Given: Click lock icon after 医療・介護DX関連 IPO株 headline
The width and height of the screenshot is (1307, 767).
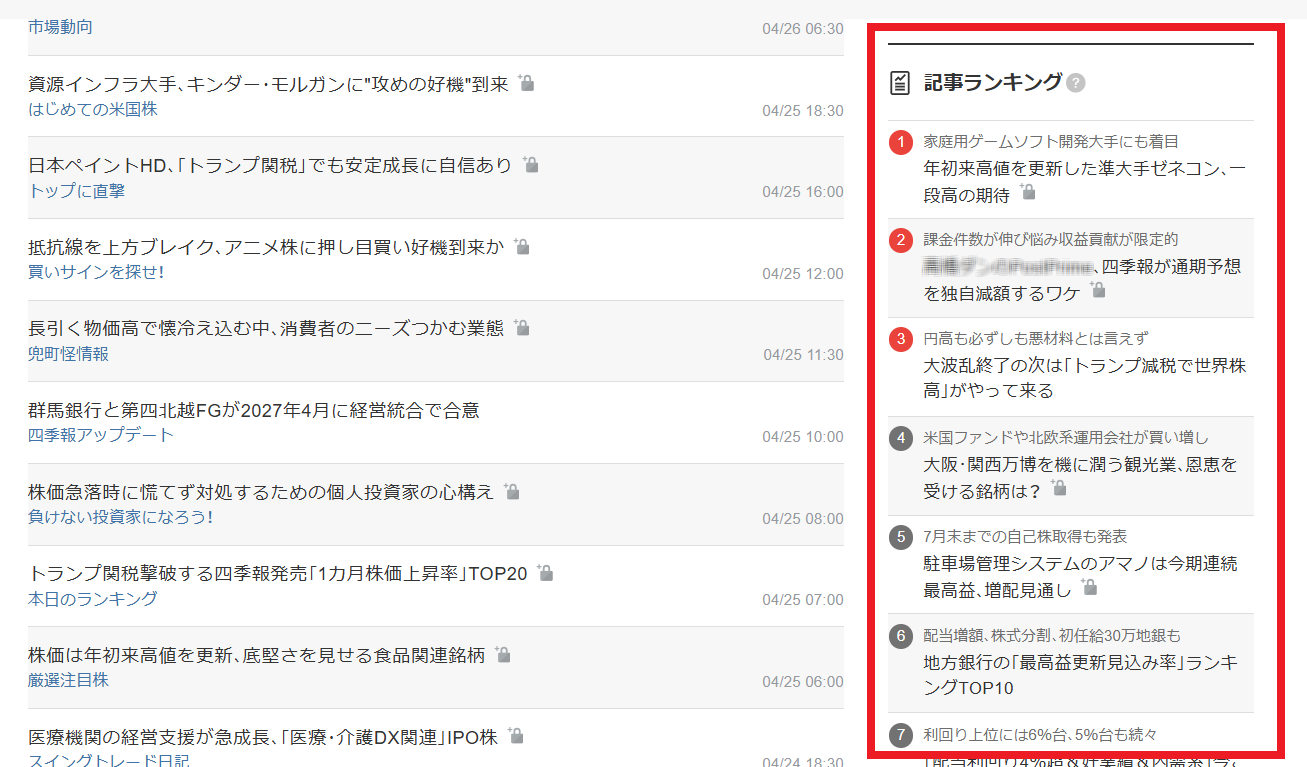Looking at the screenshot, I should pos(515,736).
